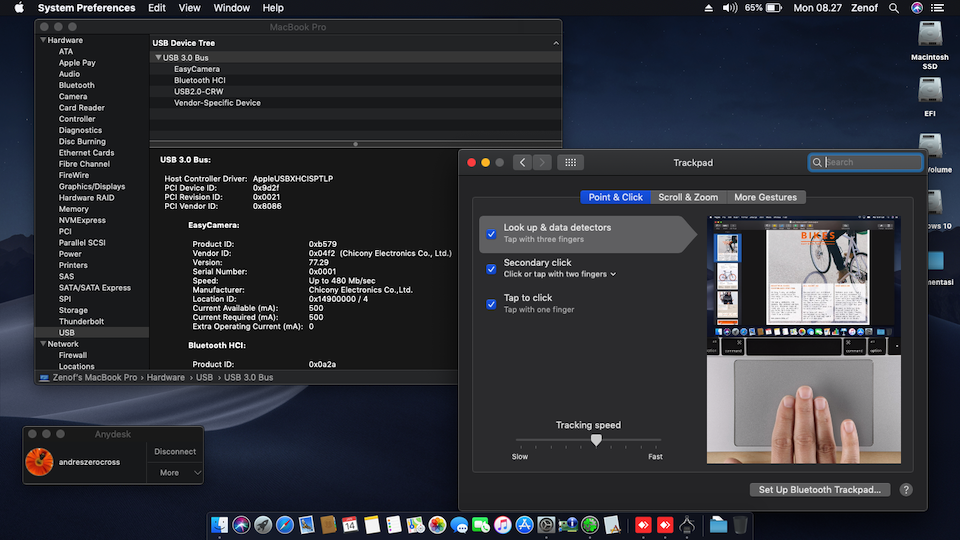Screen dimensions: 960x540
Task: Open Maps icon in the Dock
Action: coord(415,525)
